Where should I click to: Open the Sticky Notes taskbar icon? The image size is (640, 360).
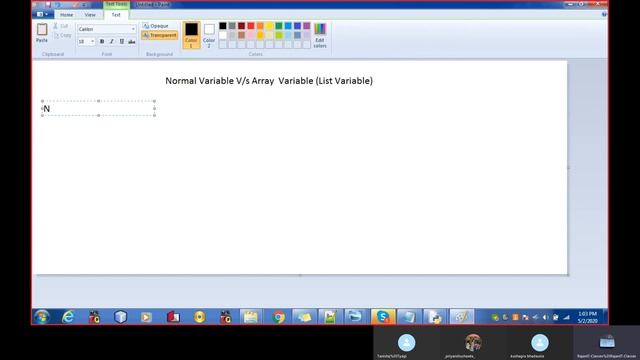tap(304, 317)
